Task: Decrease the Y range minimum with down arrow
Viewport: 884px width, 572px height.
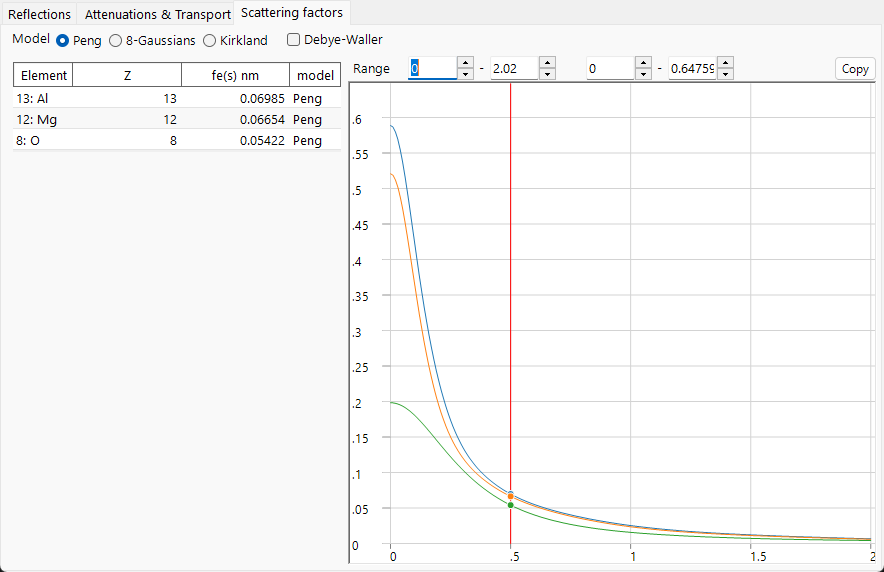Action: tap(643, 74)
